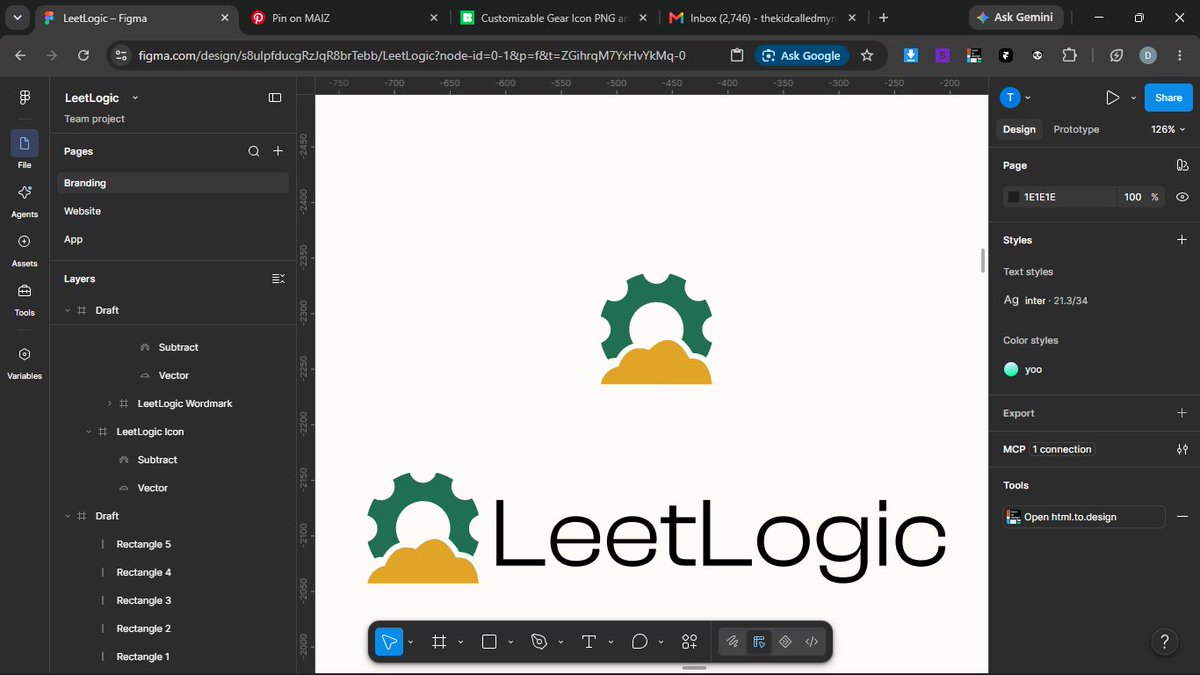1200x675 pixels.
Task: Collapse the LeetLogic Icon layer
Action: (x=89, y=432)
